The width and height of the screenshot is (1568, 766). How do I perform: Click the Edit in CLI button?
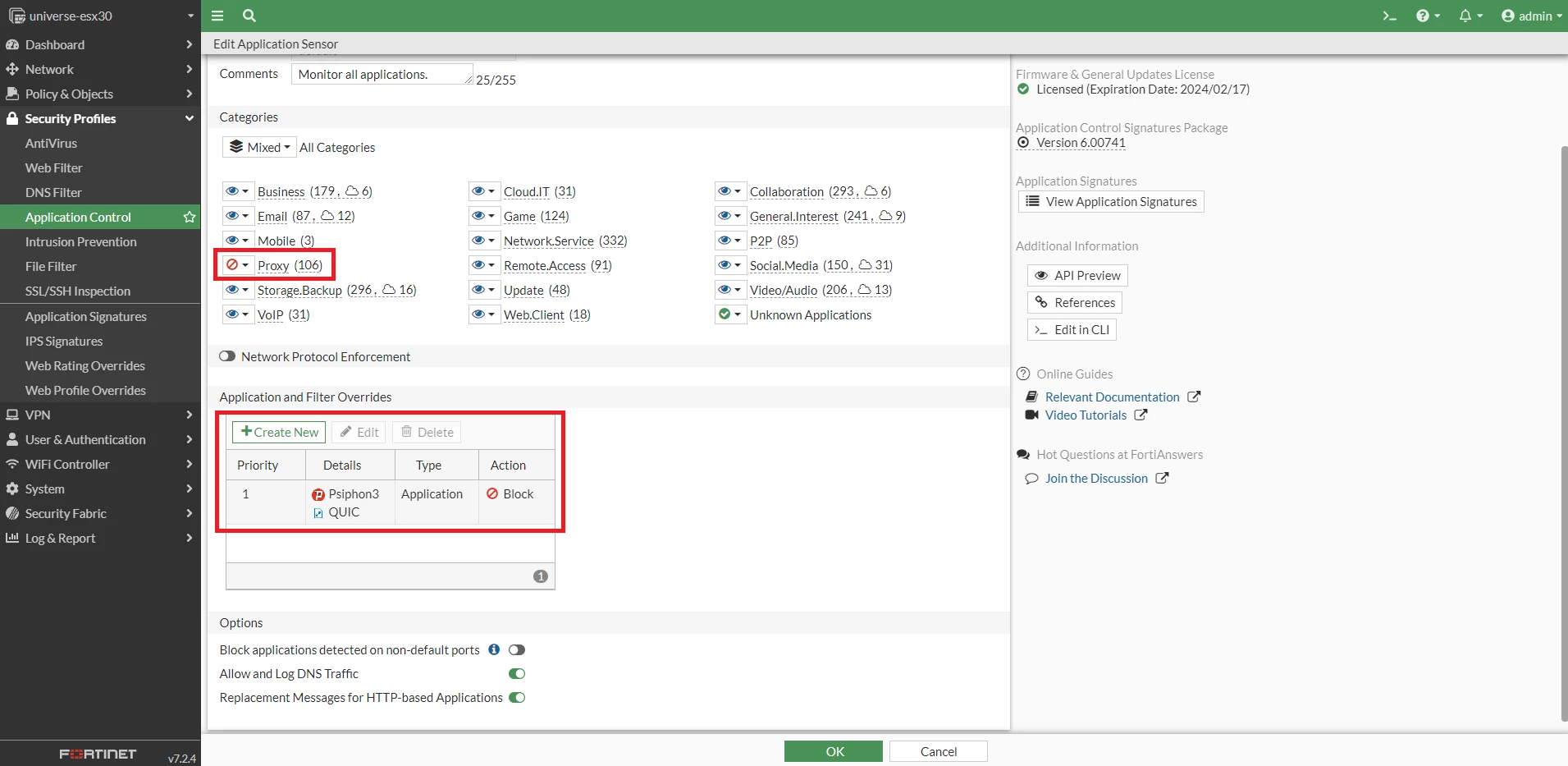click(1072, 329)
